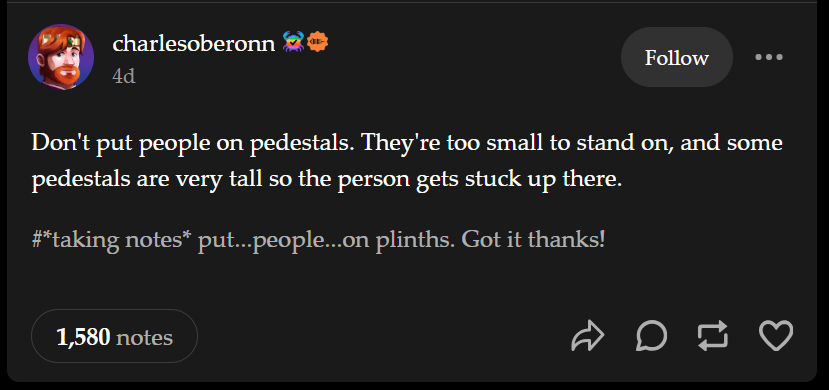The height and width of the screenshot is (390, 829).
Task: Reblog the post with the reblog icon
Action: [713, 336]
